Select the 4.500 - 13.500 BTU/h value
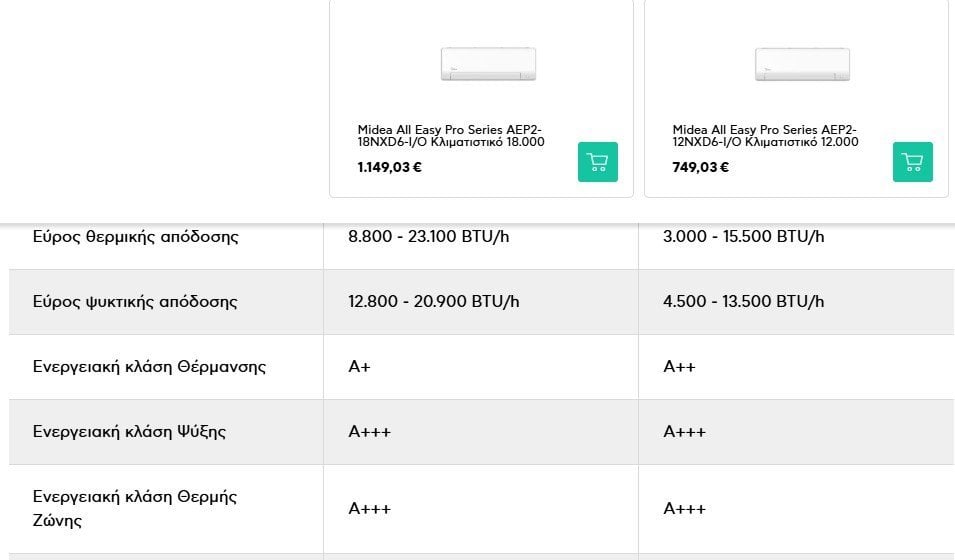The image size is (955, 560). 743,302
